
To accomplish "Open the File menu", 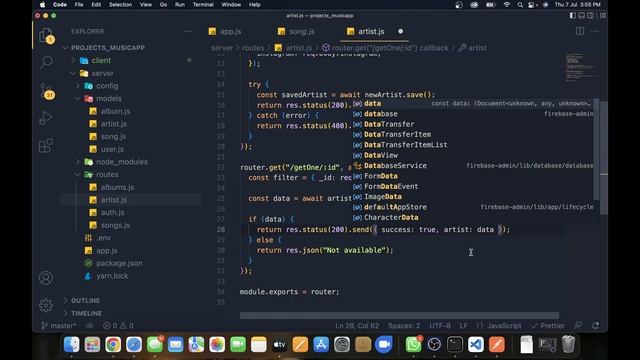I will click(x=79, y=5).
